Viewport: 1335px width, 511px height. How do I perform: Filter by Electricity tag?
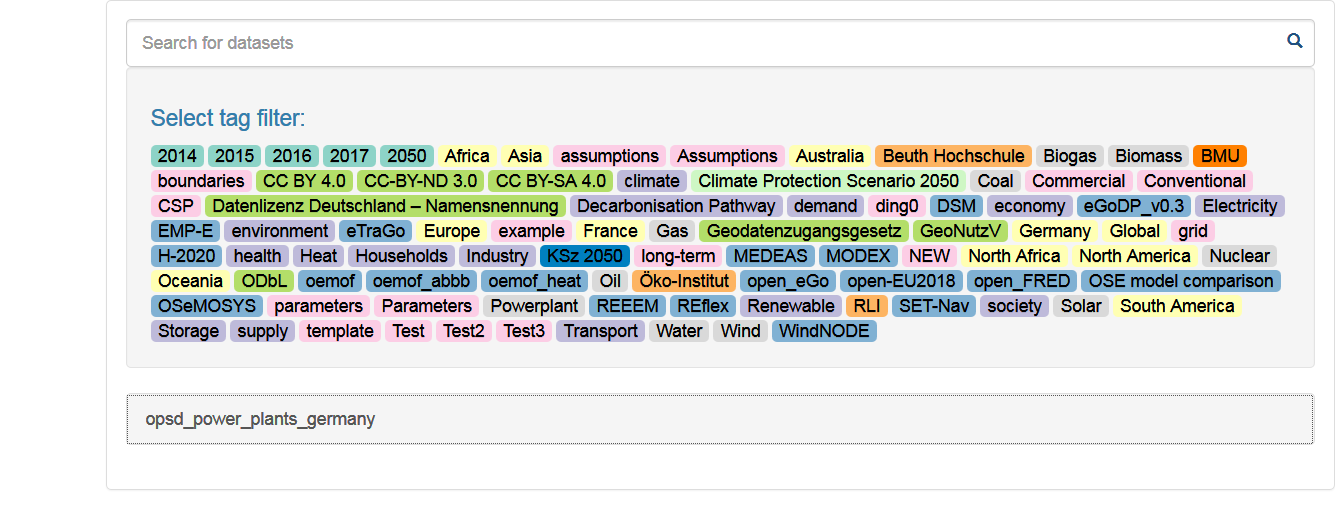point(1240,206)
